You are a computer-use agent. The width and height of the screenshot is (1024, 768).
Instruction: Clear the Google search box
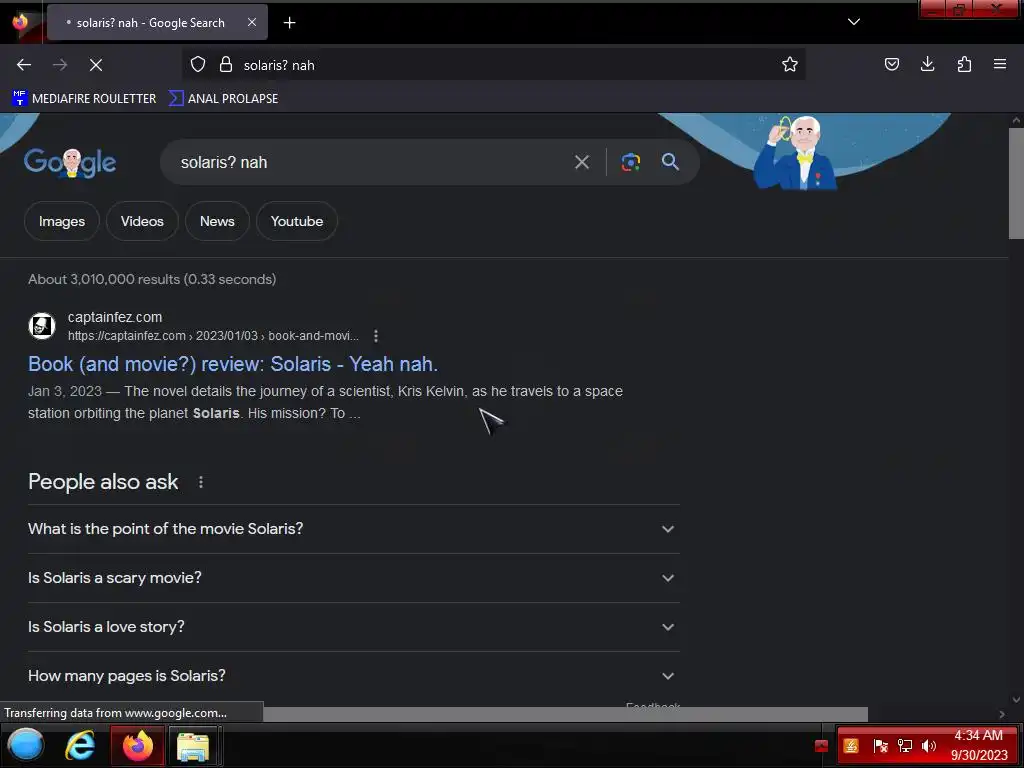(x=581, y=162)
